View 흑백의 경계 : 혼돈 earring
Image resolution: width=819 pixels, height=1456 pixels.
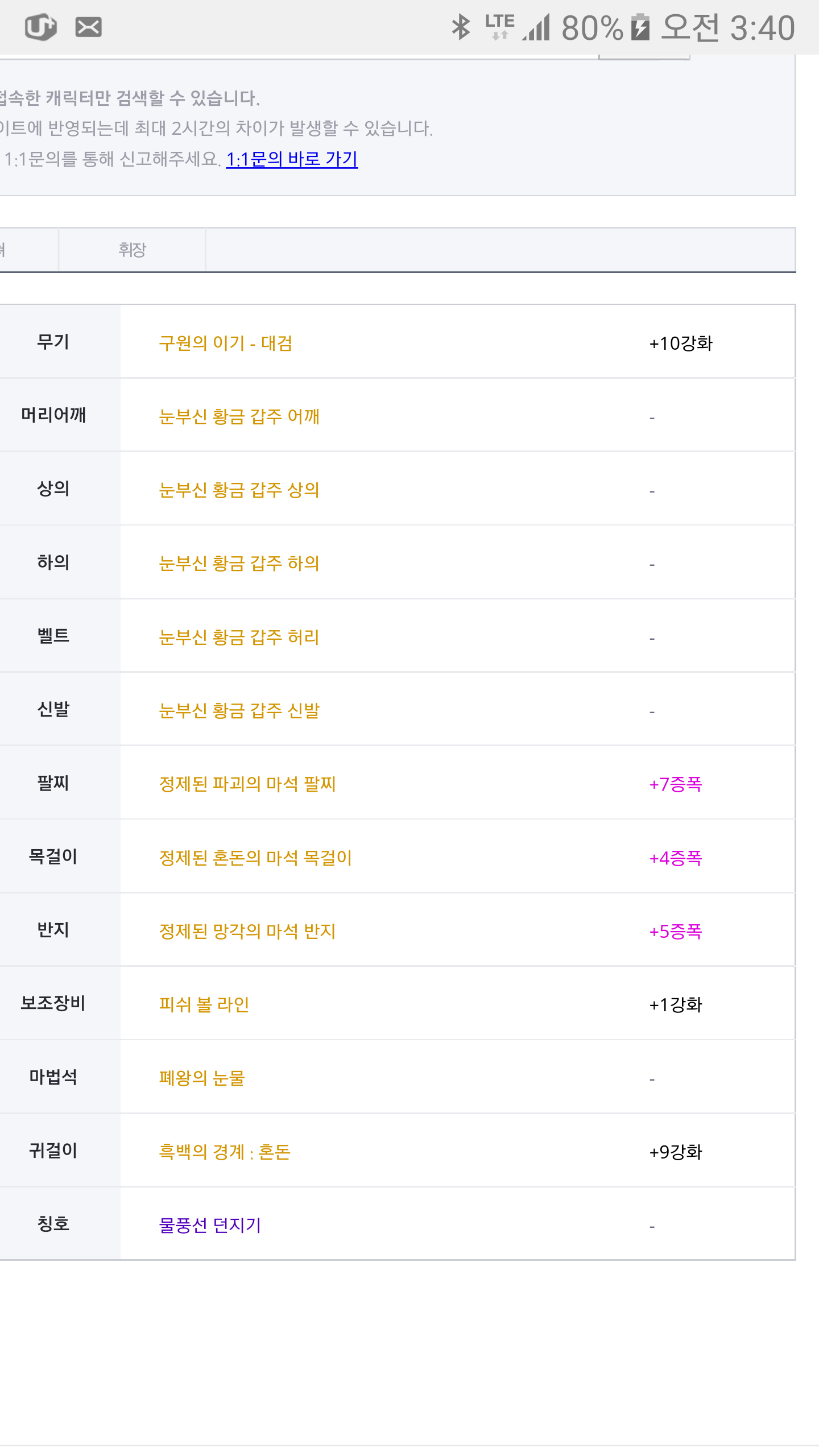[225, 1152]
